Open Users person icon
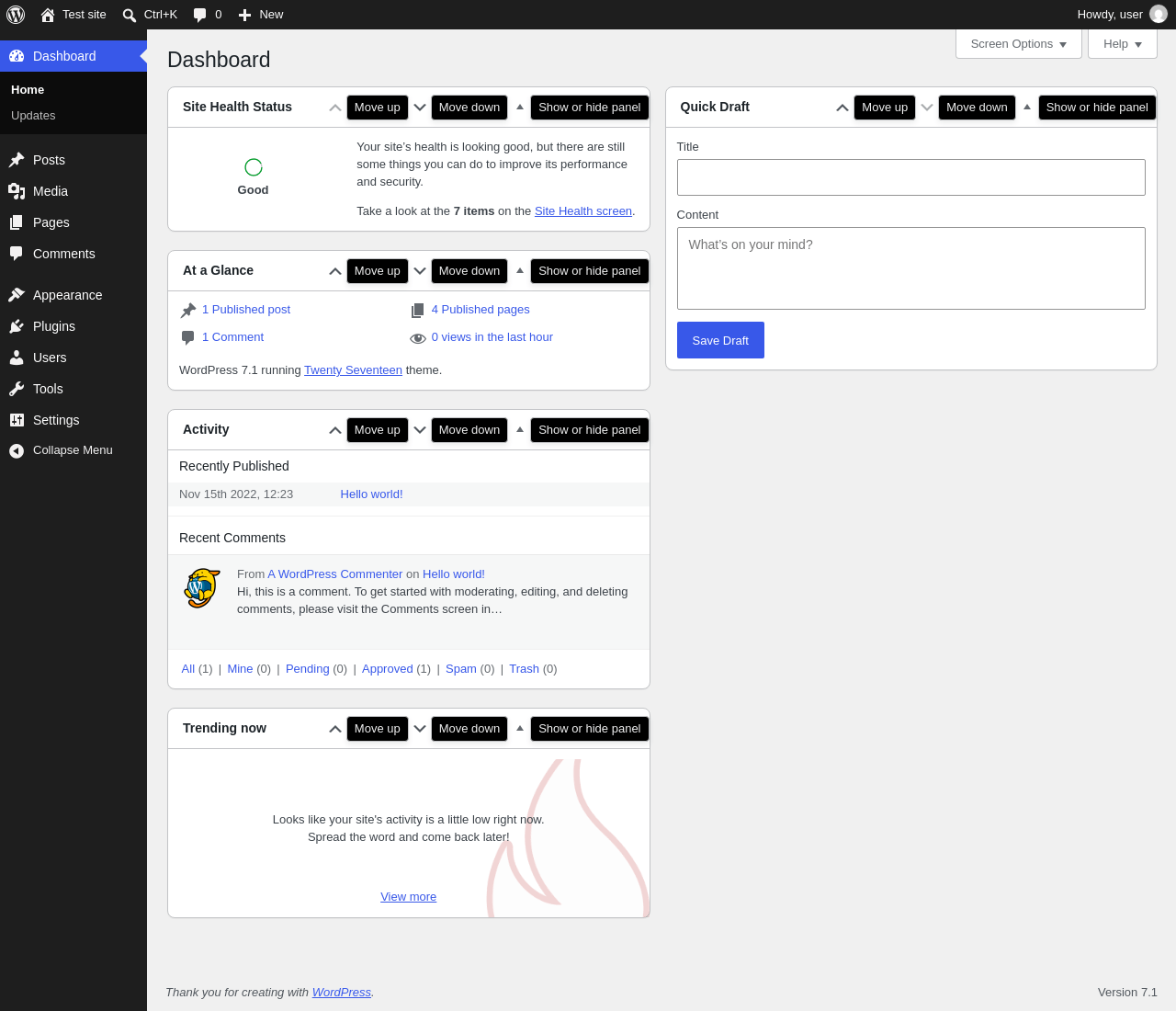 click(17, 358)
